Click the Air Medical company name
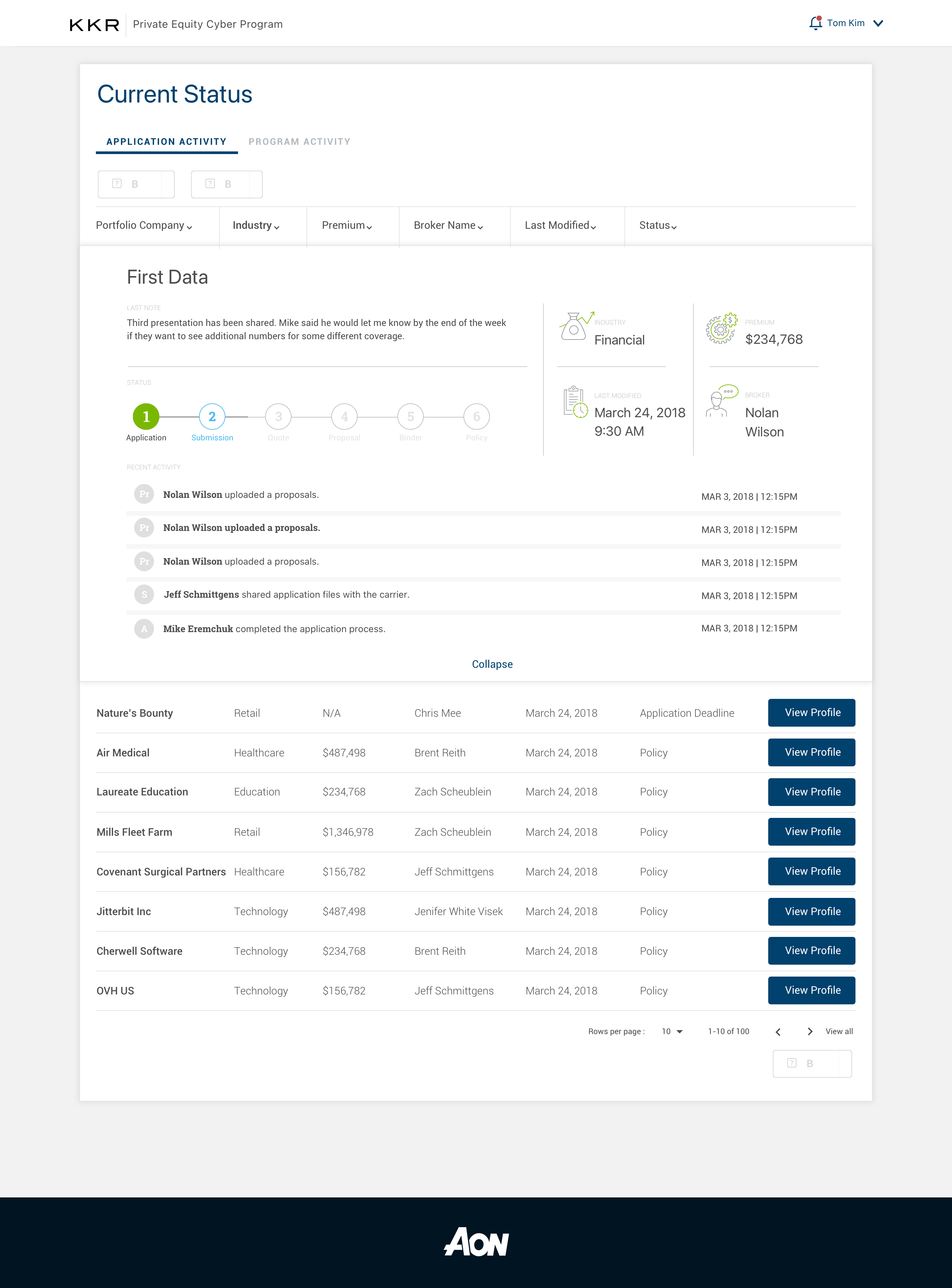 click(123, 753)
